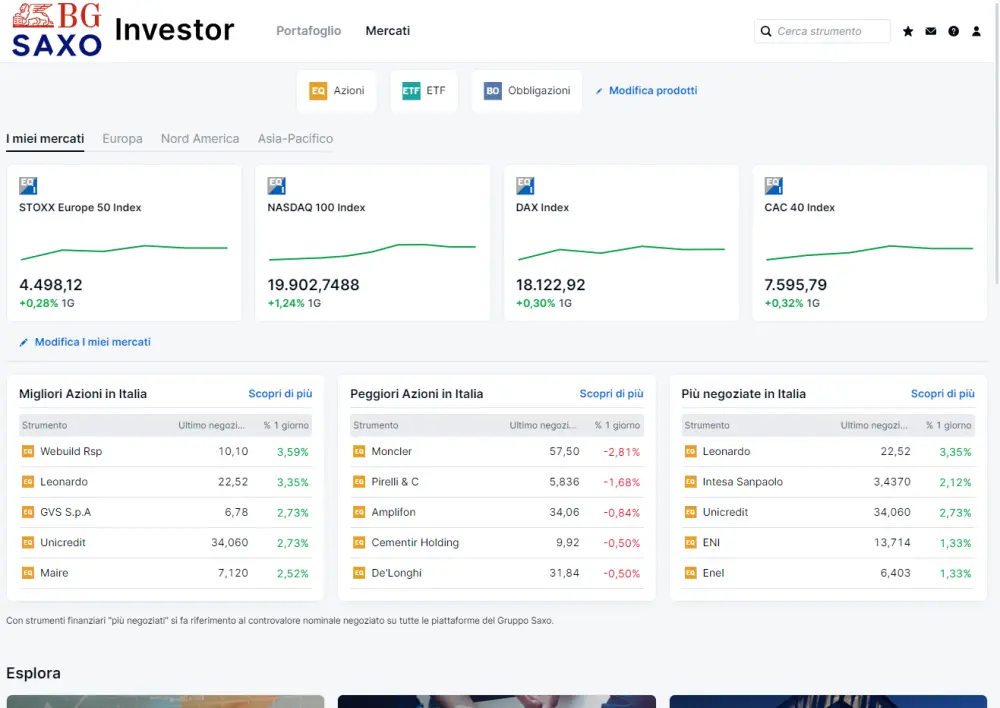Open the DAX Index chart
Image resolution: width=1000 pixels, height=708 pixels.
tap(621, 252)
